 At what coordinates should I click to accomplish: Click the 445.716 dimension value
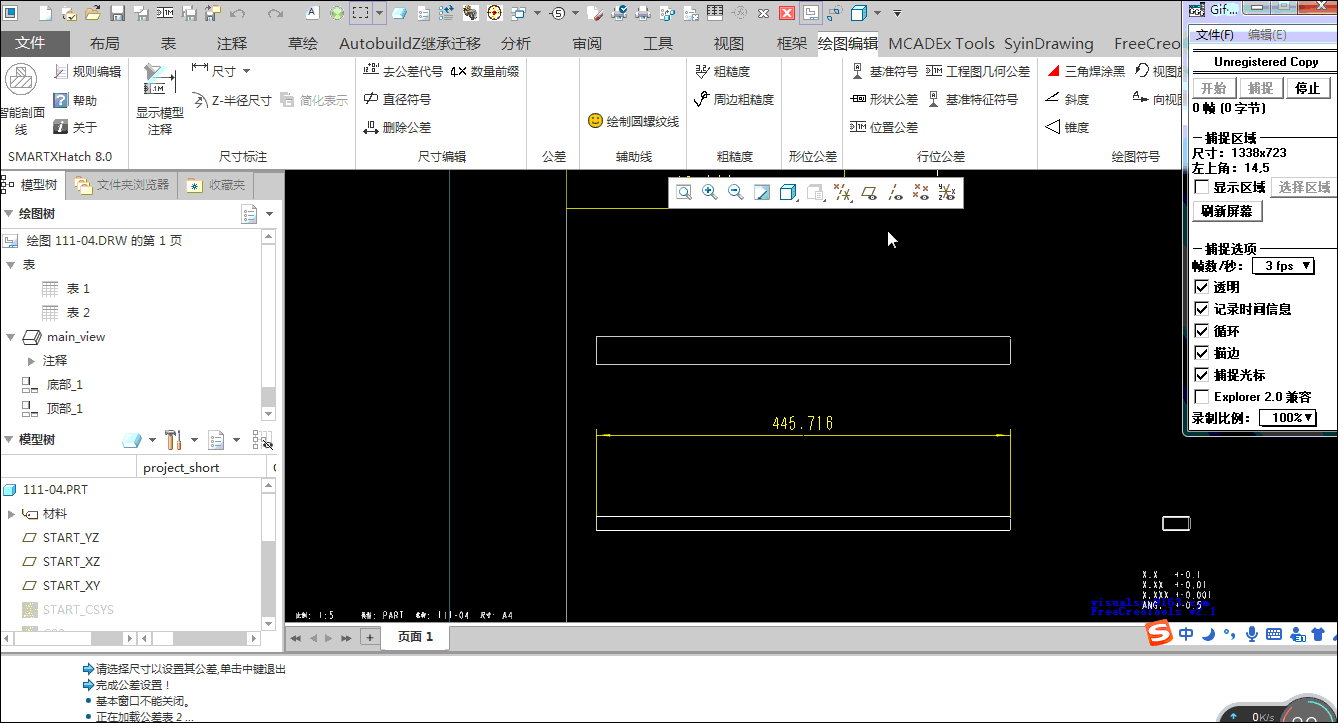(803, 424)
